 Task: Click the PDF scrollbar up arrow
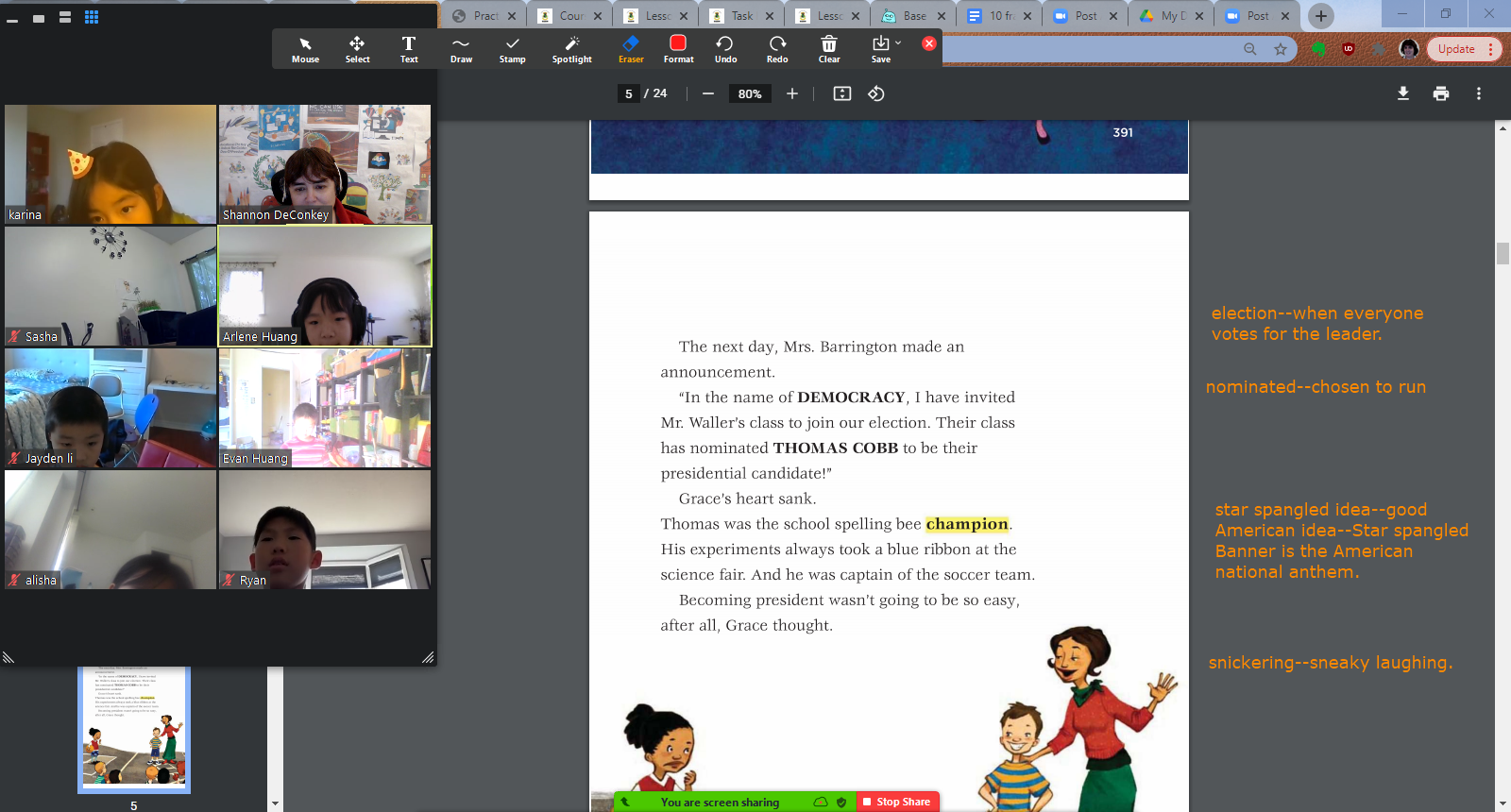(x=1503, y=127)
